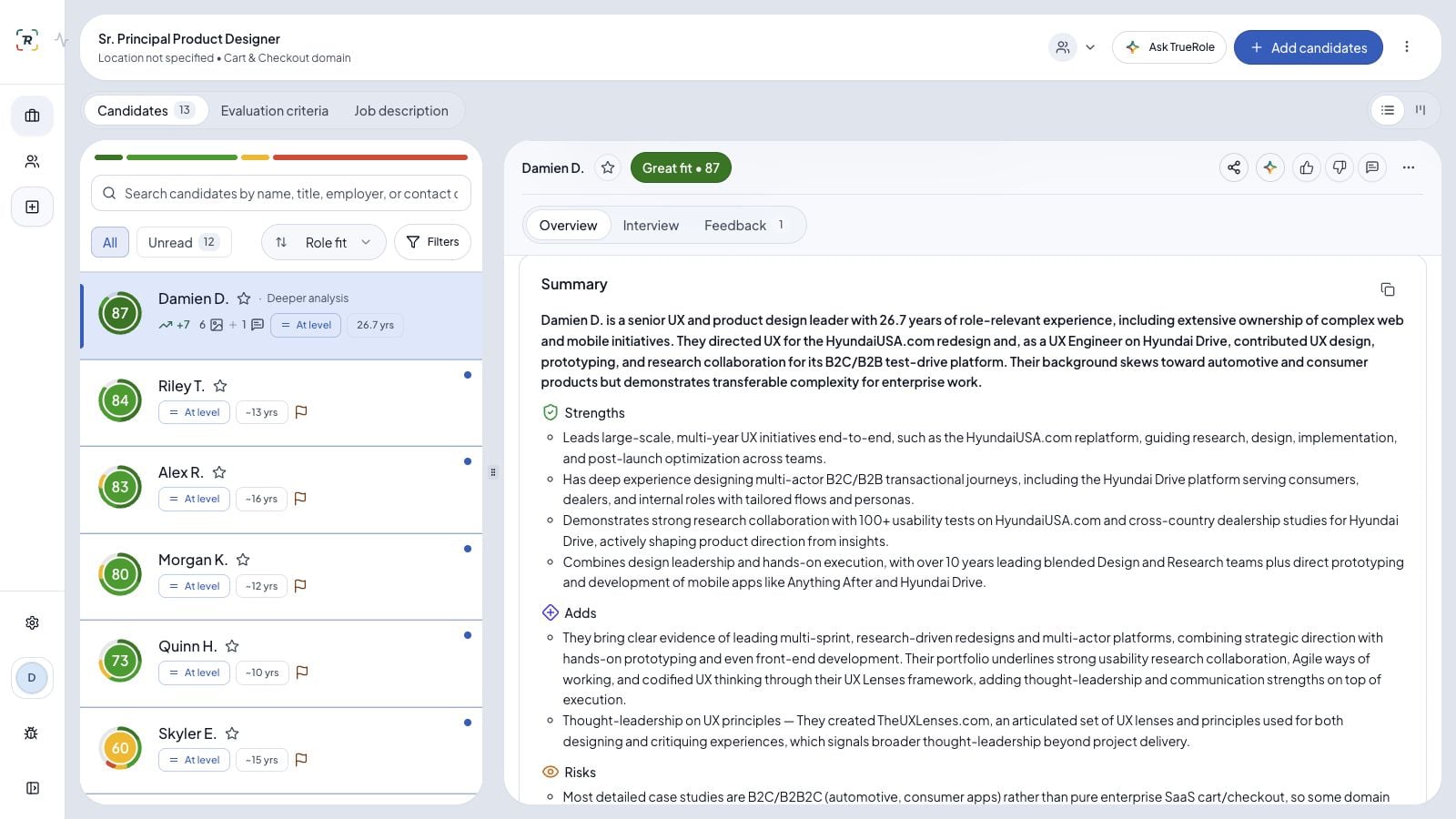Viewport: 1456px width, 819px height.
Task: Click the light green segment of distribution bar
Action: [182, 157]
